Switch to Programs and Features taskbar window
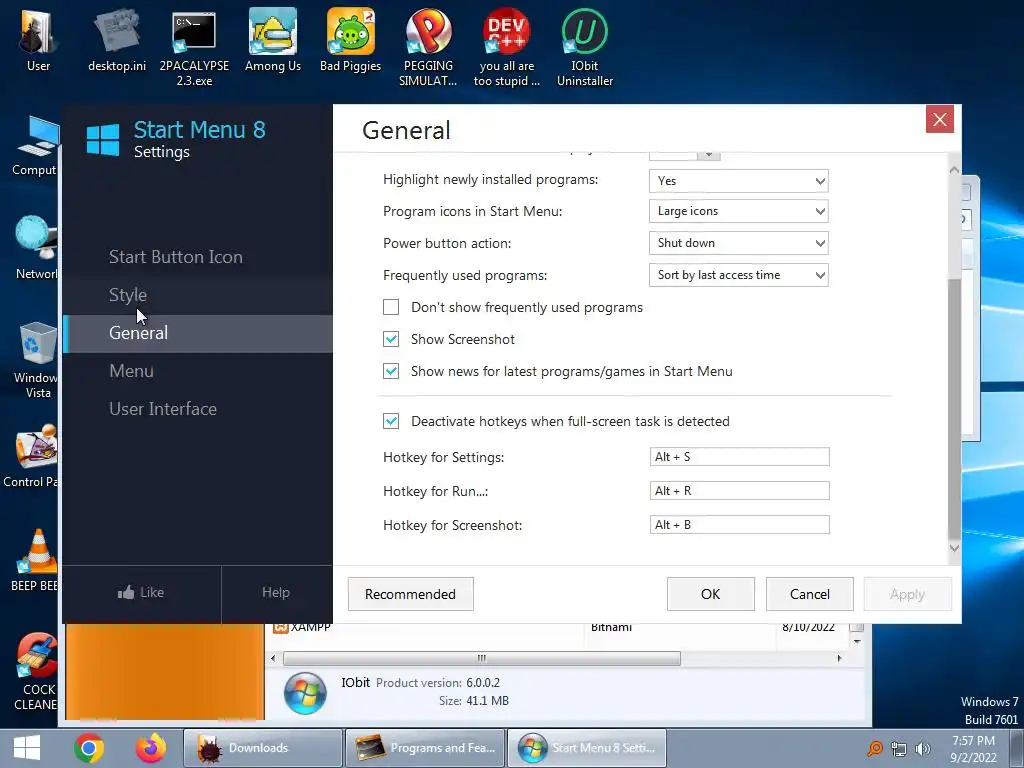Viewport: 1024px width, 768px height. click(424, 748)
